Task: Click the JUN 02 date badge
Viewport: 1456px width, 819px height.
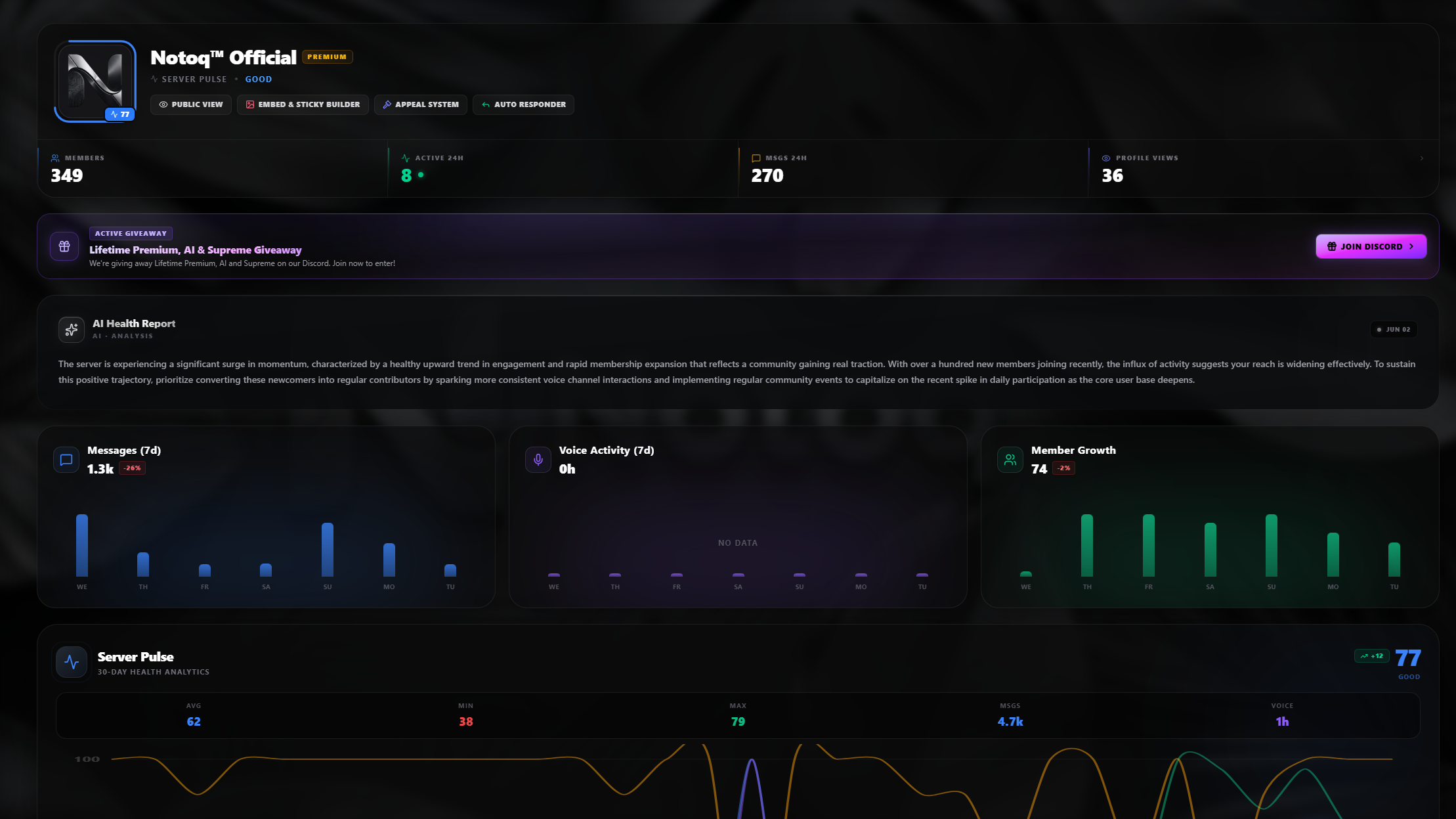Action: coord(1394,330)
